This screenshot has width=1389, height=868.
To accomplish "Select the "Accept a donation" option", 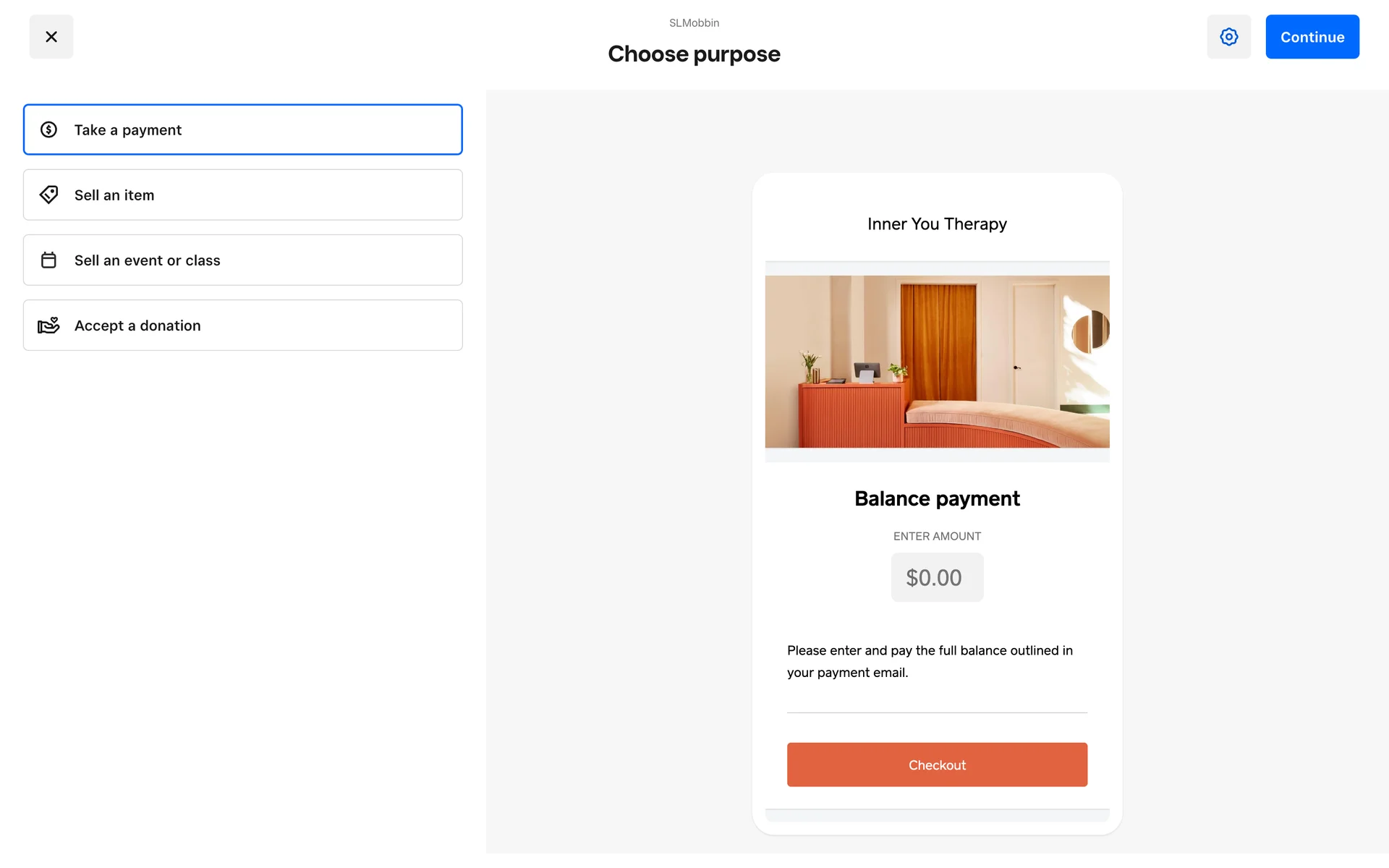I will pyautogui.click(x=242, y=325).
